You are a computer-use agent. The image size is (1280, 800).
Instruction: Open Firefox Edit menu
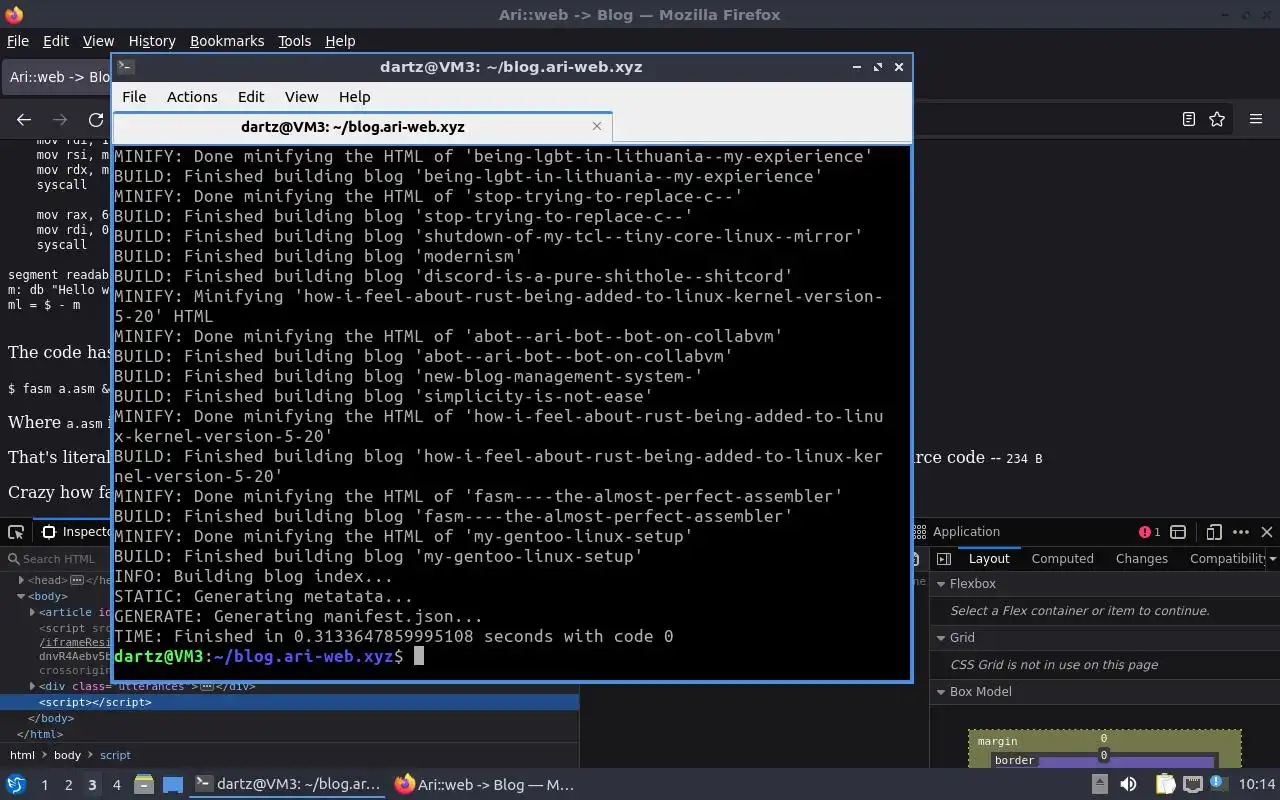pyautogui.click(x=56, y=41)
